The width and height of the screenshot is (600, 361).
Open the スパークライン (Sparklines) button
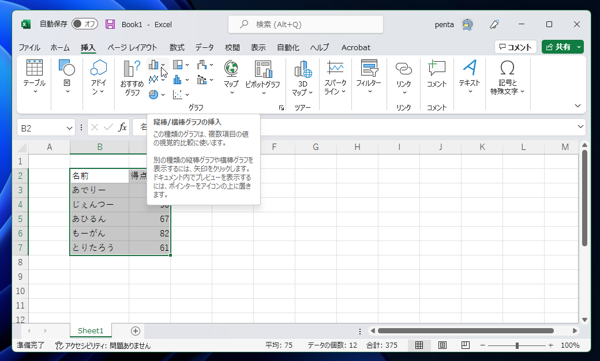coord(335,77)
